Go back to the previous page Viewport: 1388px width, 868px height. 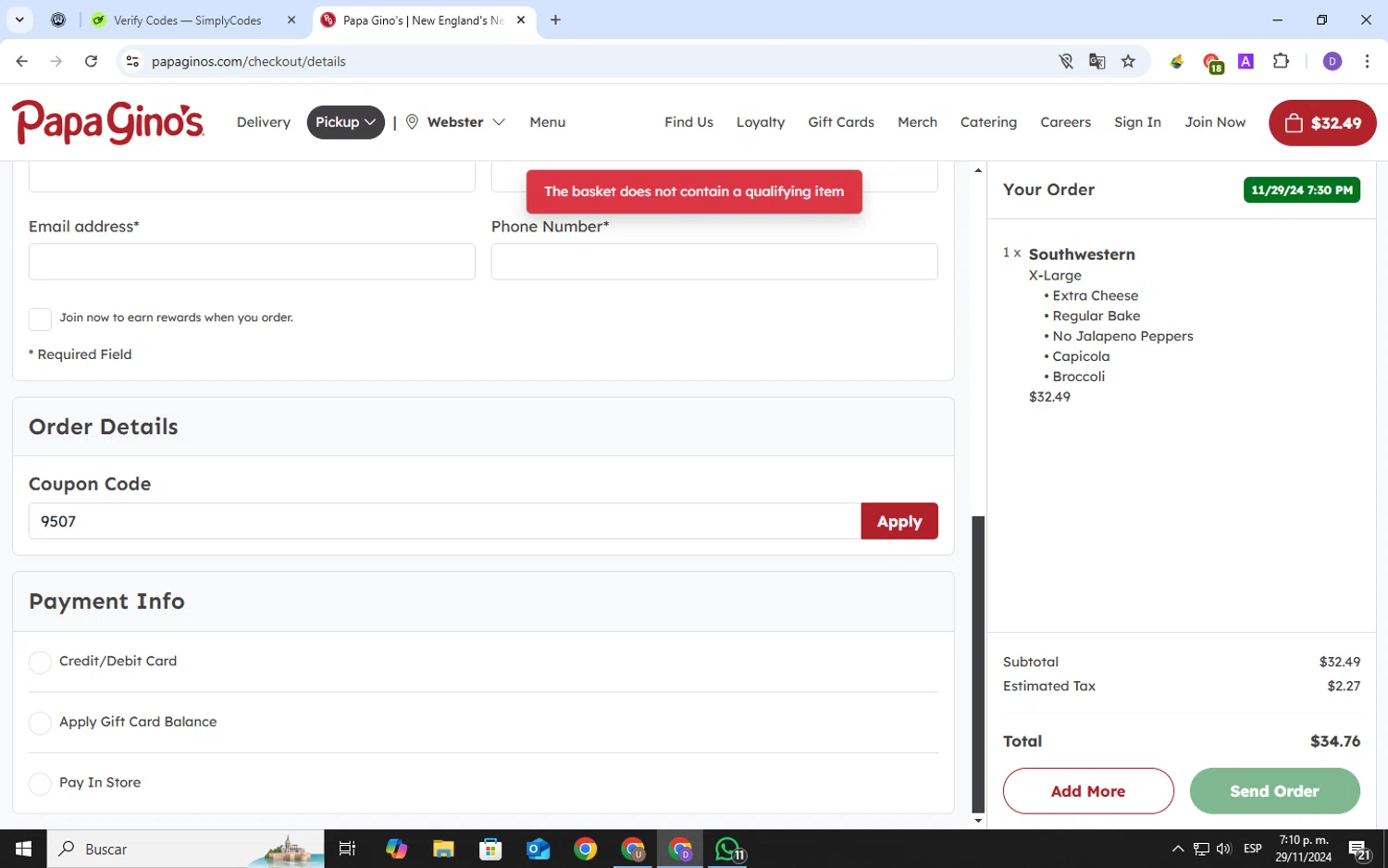(x=22, y=61)
